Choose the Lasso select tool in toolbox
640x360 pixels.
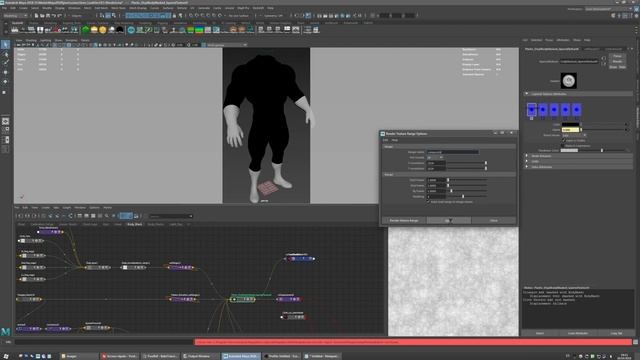tap(5, 54)
